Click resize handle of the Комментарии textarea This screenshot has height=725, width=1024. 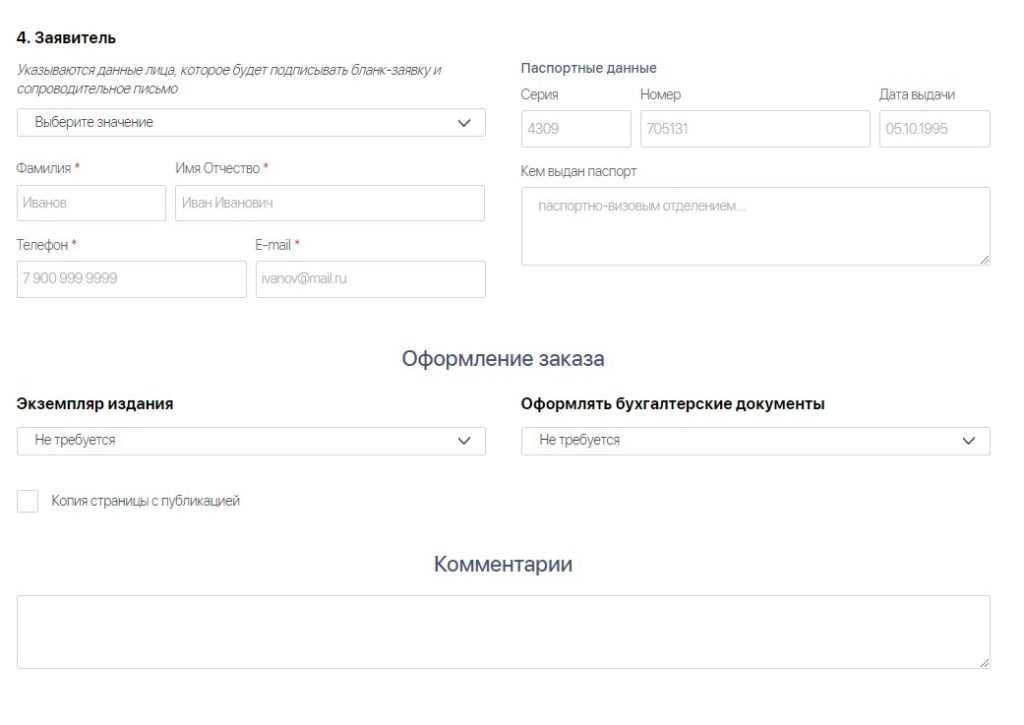click(x=984, y=662)
